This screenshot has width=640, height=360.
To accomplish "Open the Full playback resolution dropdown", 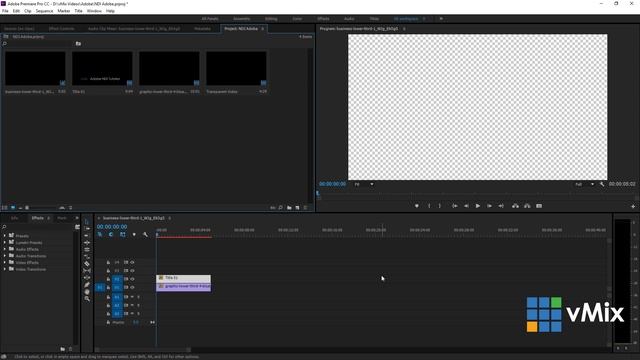I will [x=584, y=184].
